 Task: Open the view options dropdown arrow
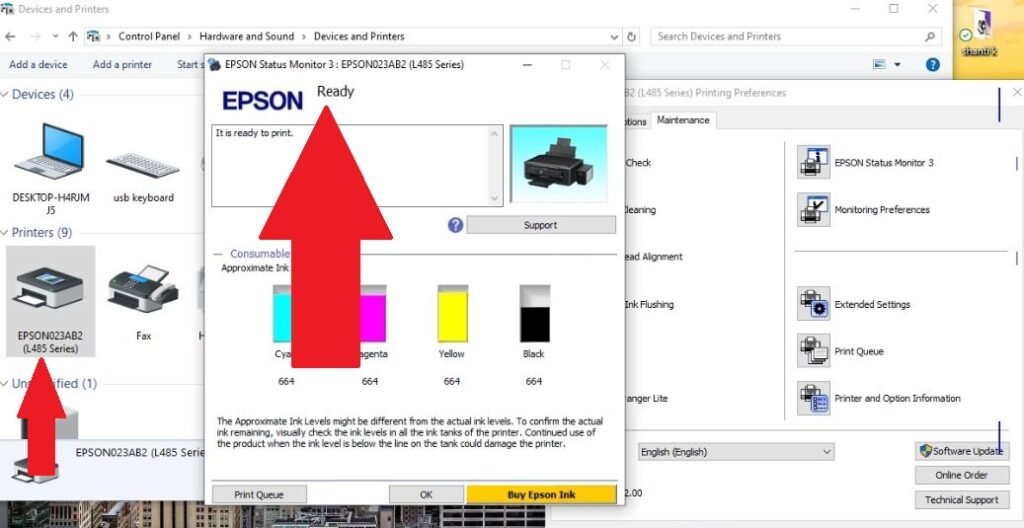tap(897, 64)
